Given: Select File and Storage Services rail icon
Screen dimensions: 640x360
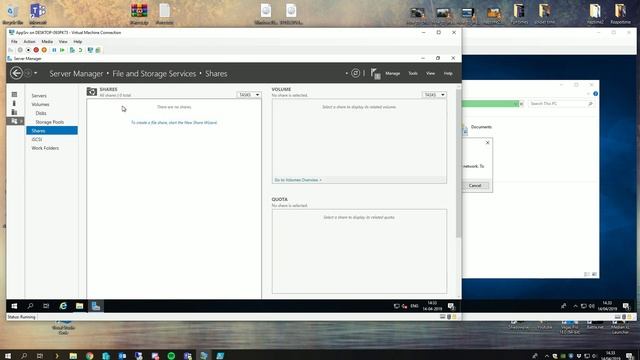Looking at the screenshot, I should (x=14, y=121).
